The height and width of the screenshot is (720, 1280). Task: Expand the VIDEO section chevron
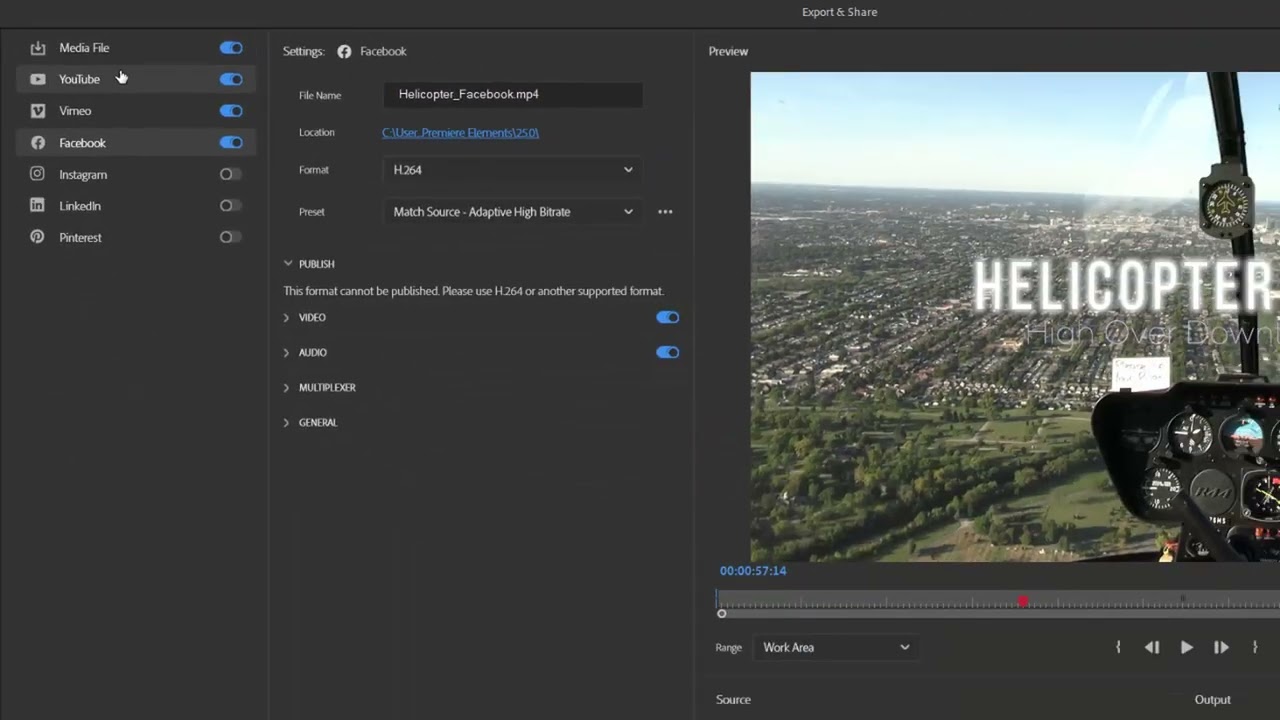coord(286,318)
